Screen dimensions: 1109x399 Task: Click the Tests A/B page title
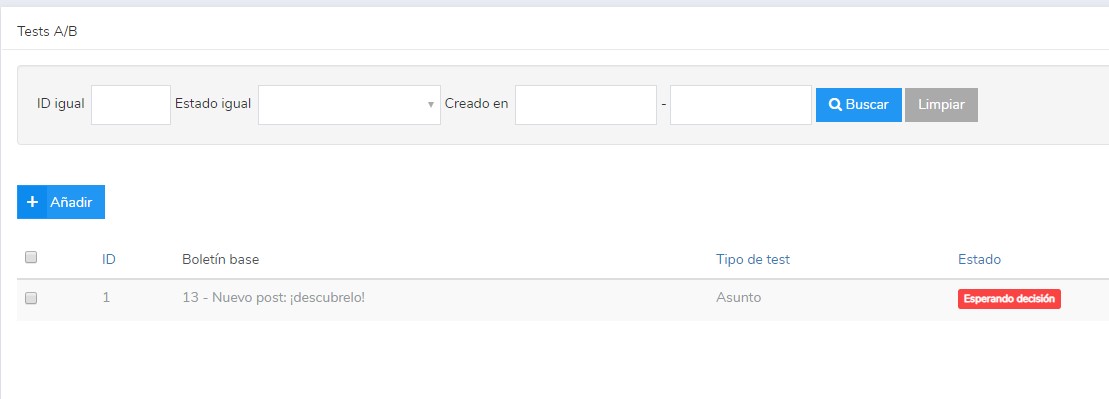coord(47,32)
